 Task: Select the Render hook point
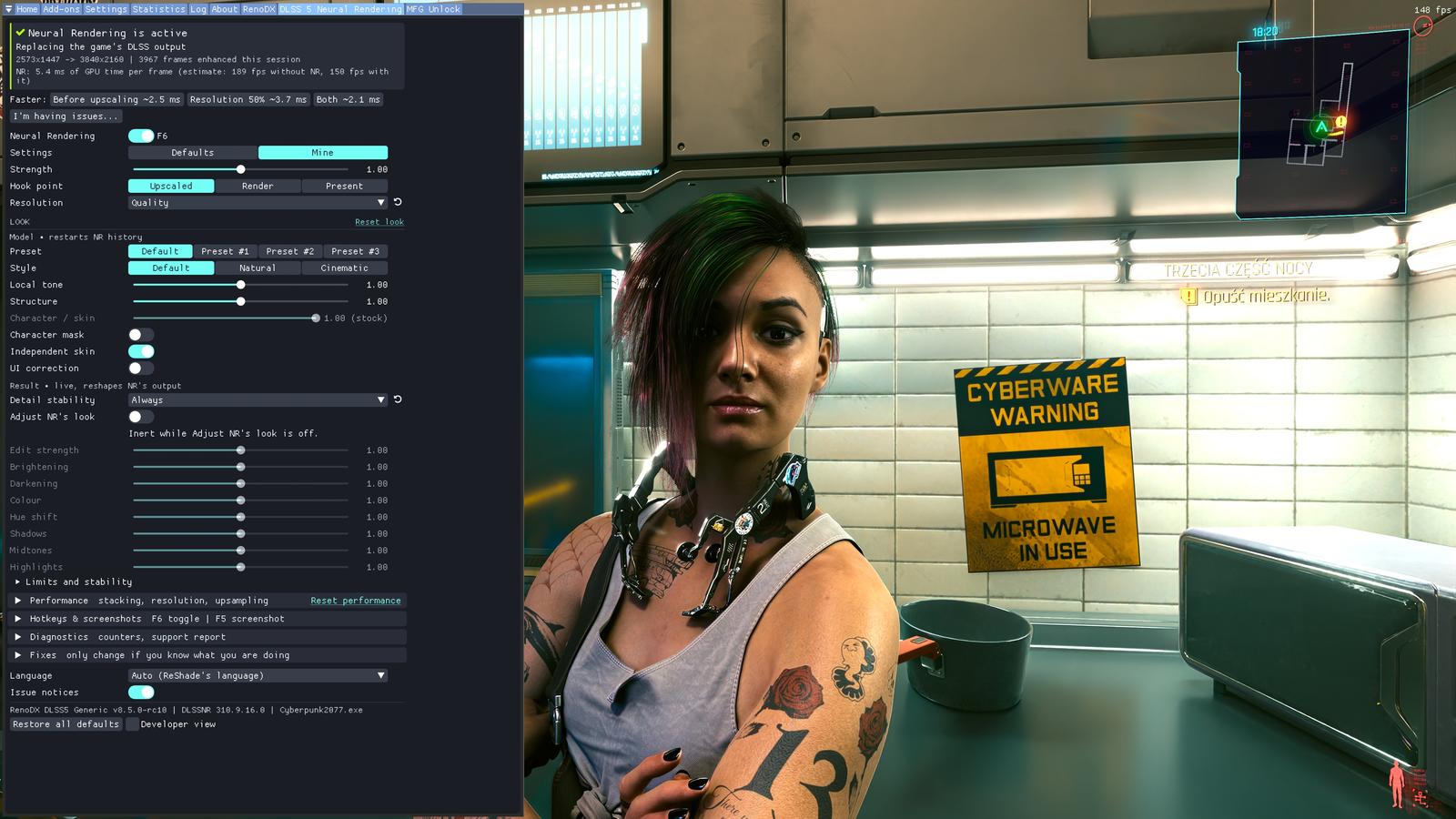coord(258,186)
